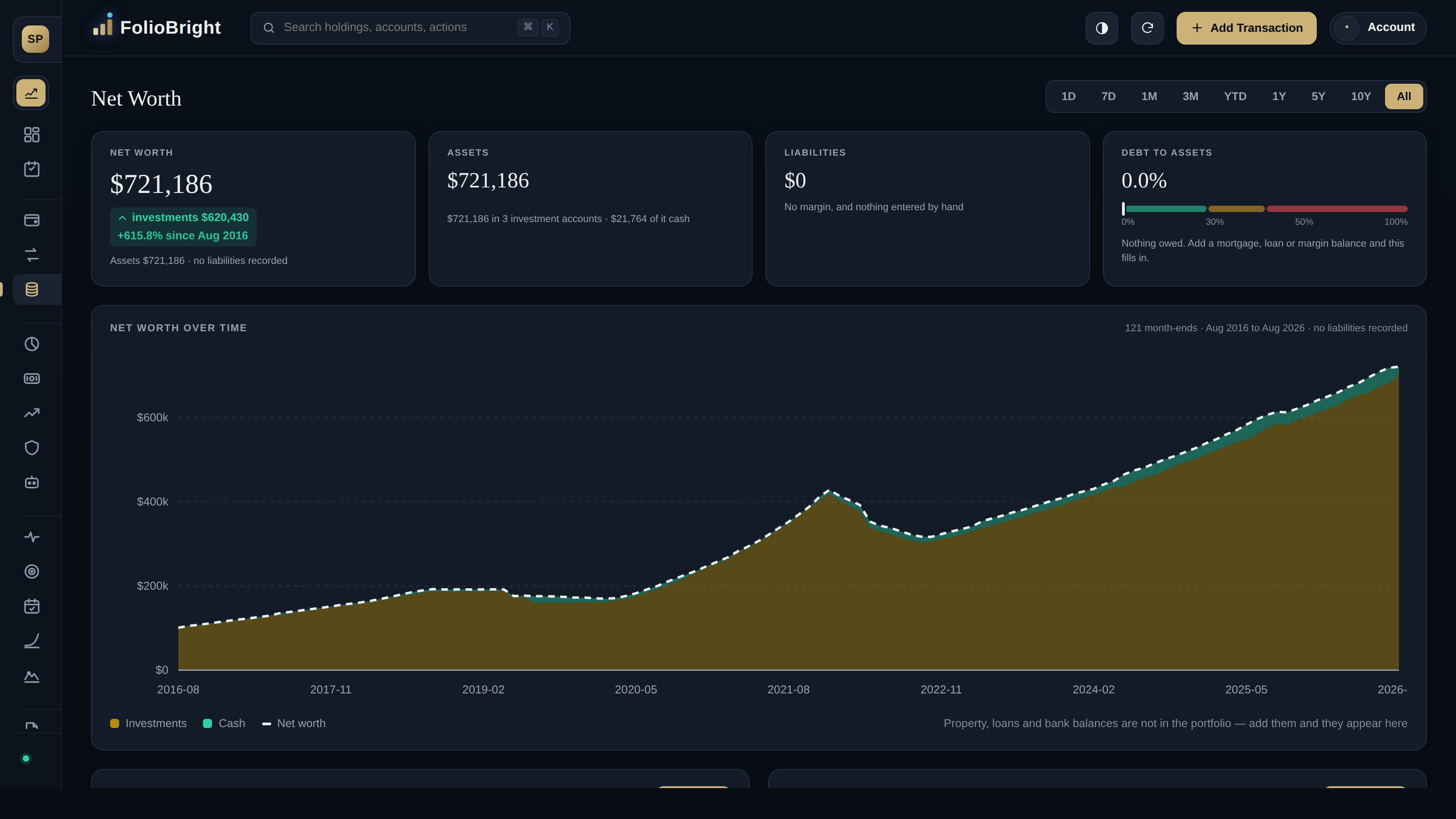Click the debt to assets gauge bar
This screenshot has height=819, width=1456.
coord(1264,208)
